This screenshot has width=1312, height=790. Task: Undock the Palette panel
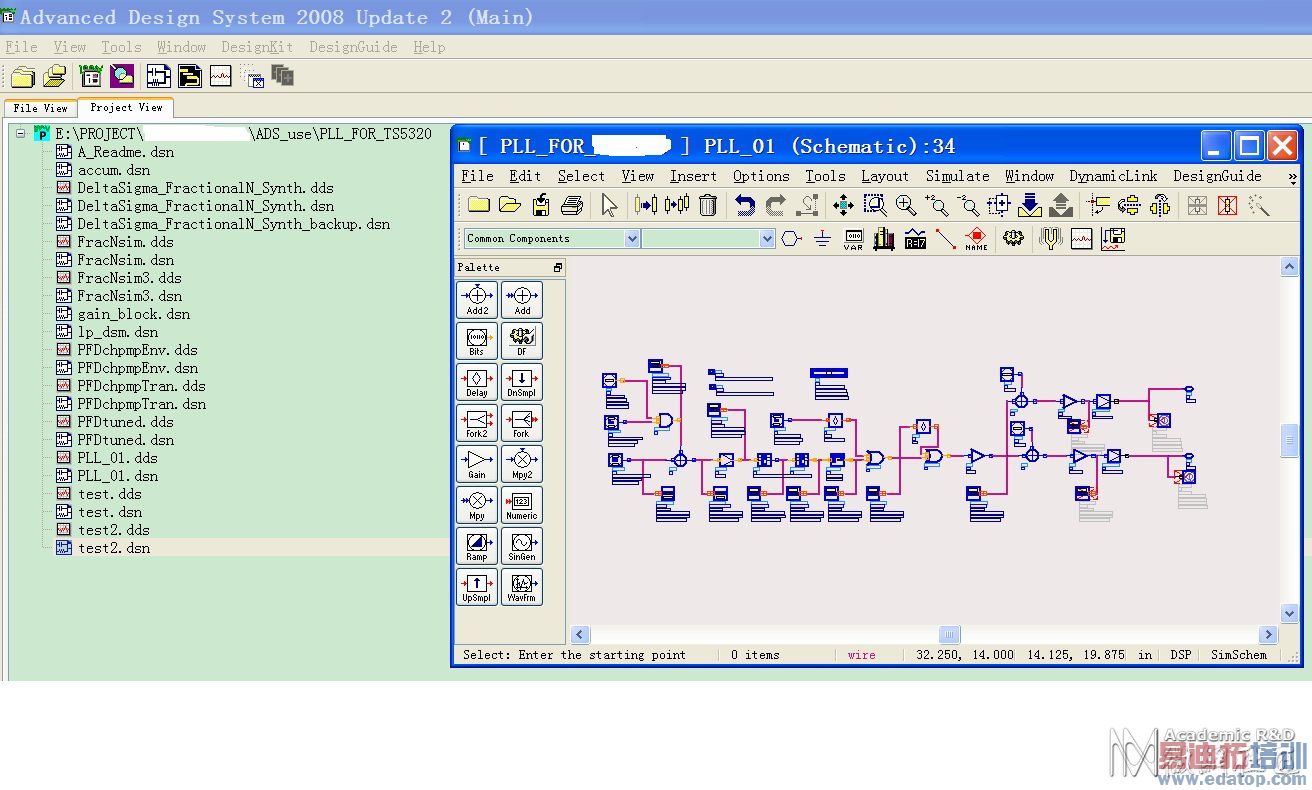point(558,268)
